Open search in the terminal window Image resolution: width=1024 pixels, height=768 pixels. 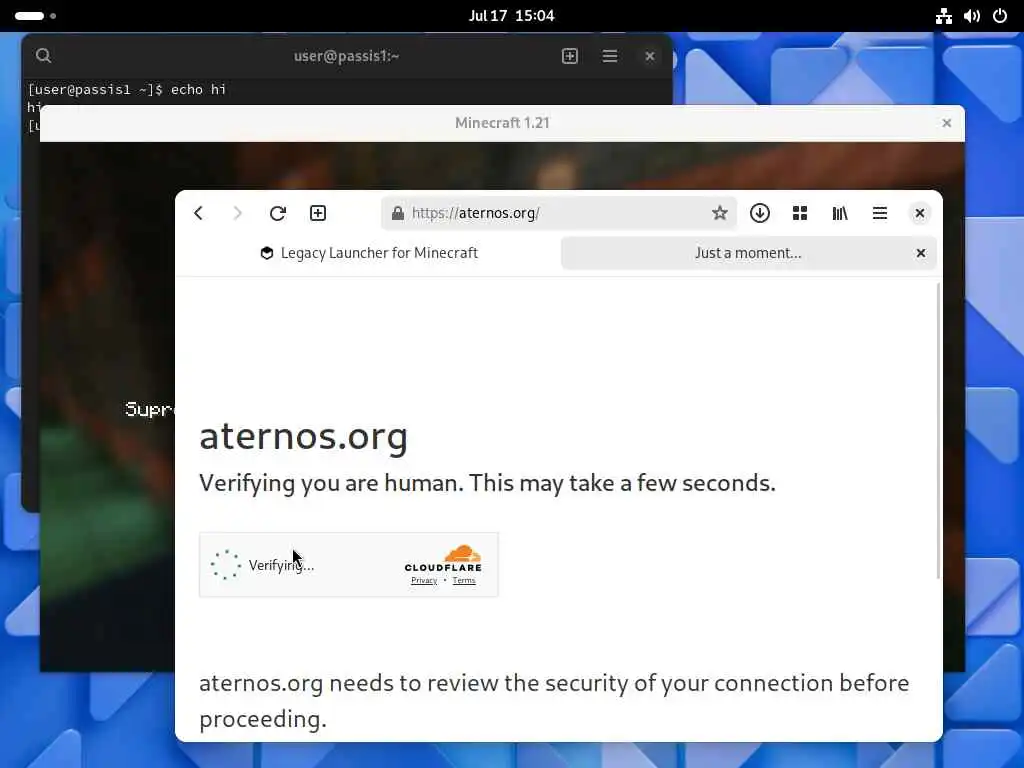(44, 56)
